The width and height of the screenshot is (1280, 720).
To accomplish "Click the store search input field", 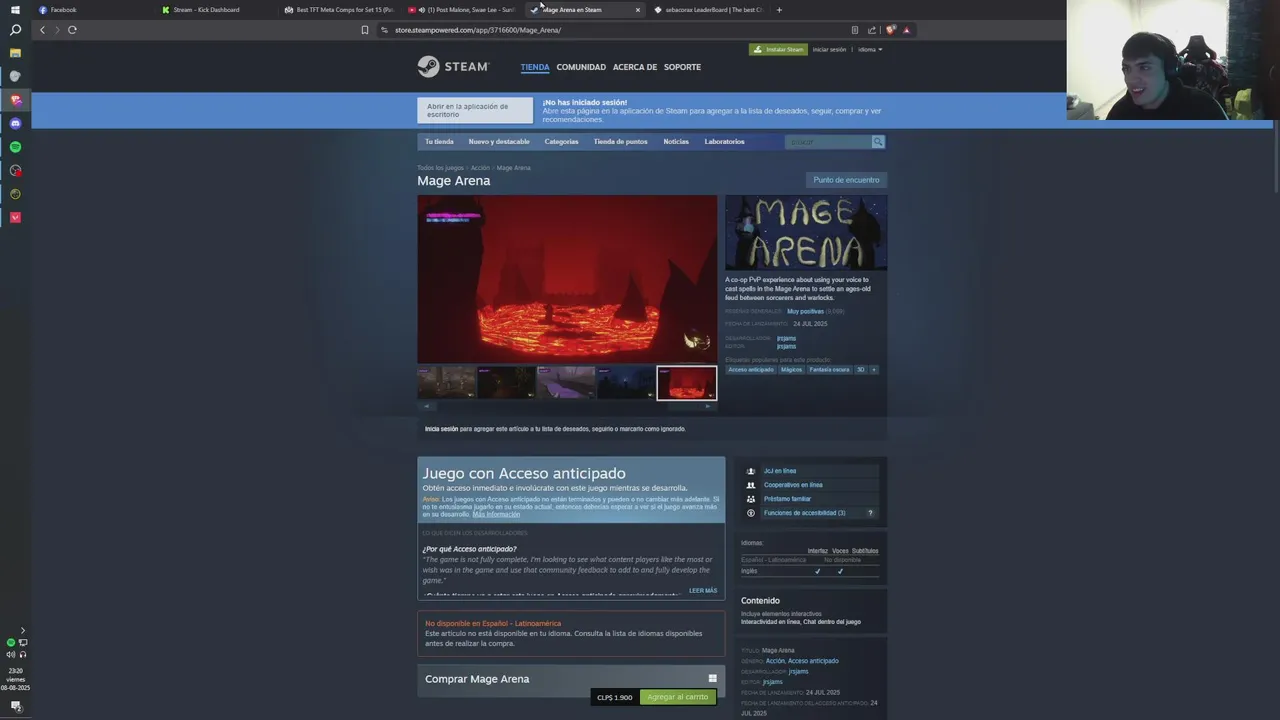I will 828,142.
